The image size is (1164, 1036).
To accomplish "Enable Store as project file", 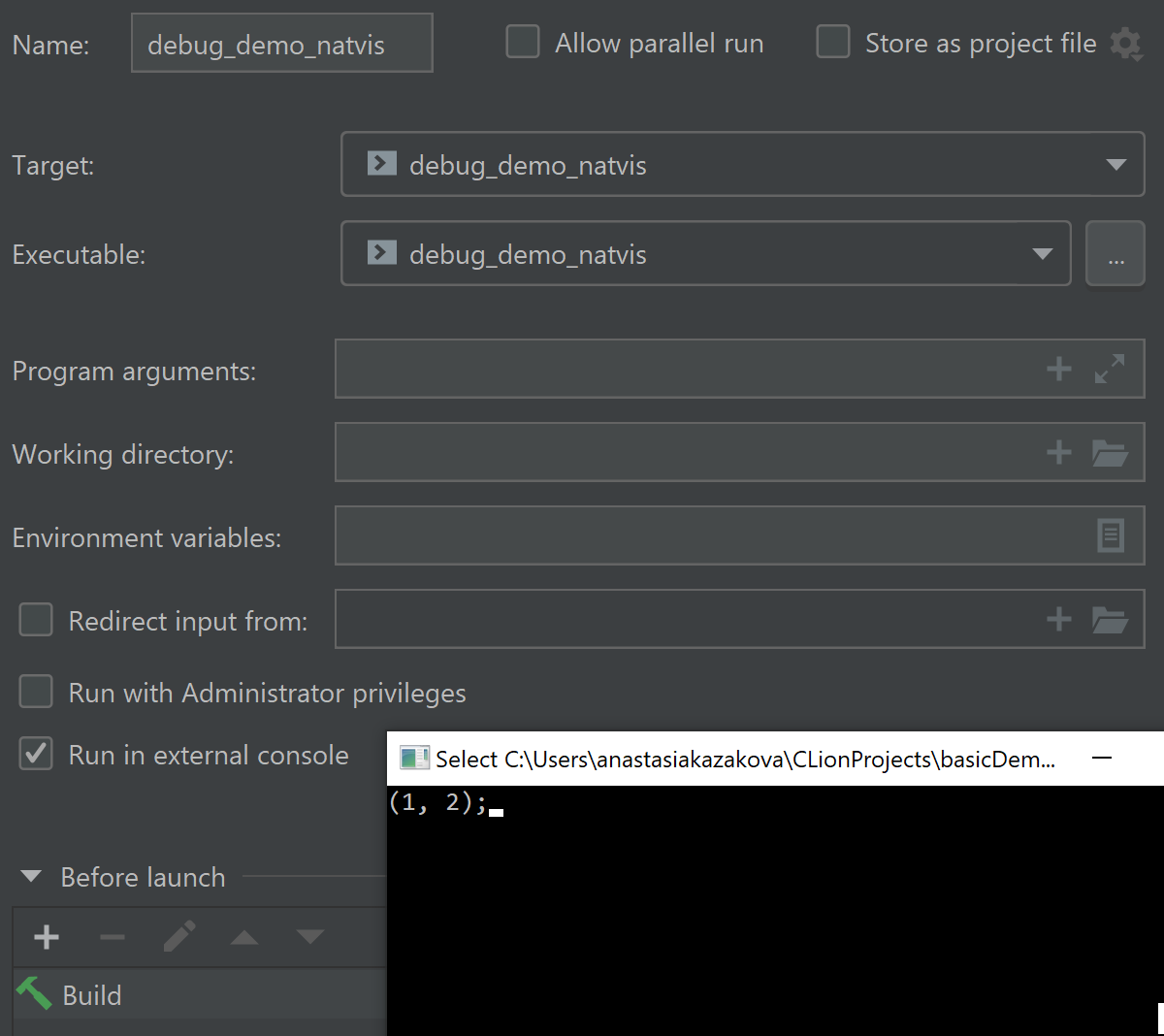I will point(833,42).
